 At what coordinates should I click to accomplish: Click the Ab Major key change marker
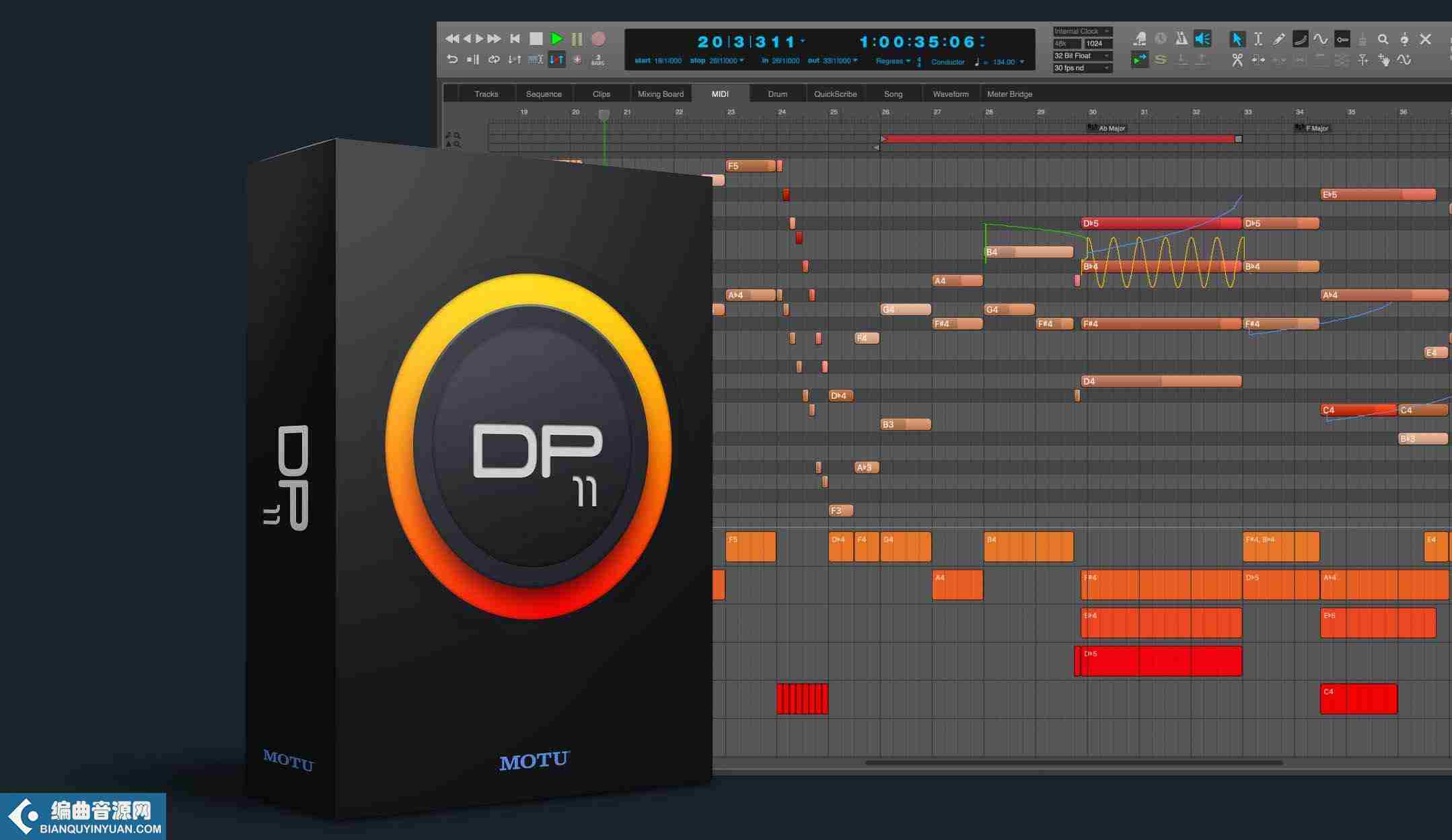(x=1107, y=128)
